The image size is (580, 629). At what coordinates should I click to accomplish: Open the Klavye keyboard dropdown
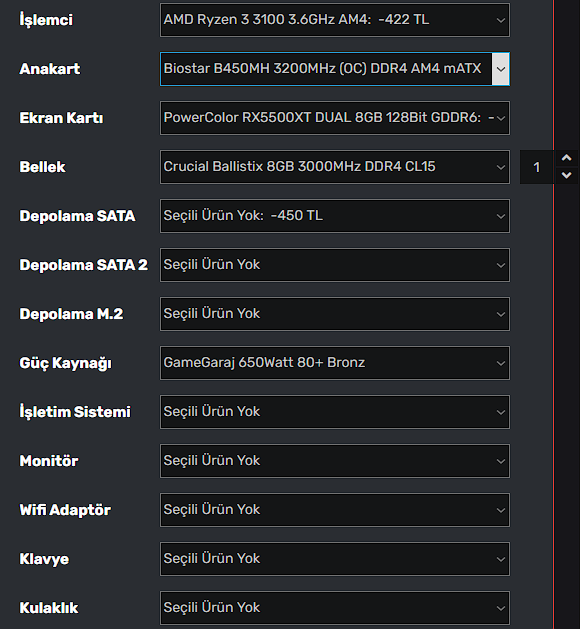click(335, 559)
